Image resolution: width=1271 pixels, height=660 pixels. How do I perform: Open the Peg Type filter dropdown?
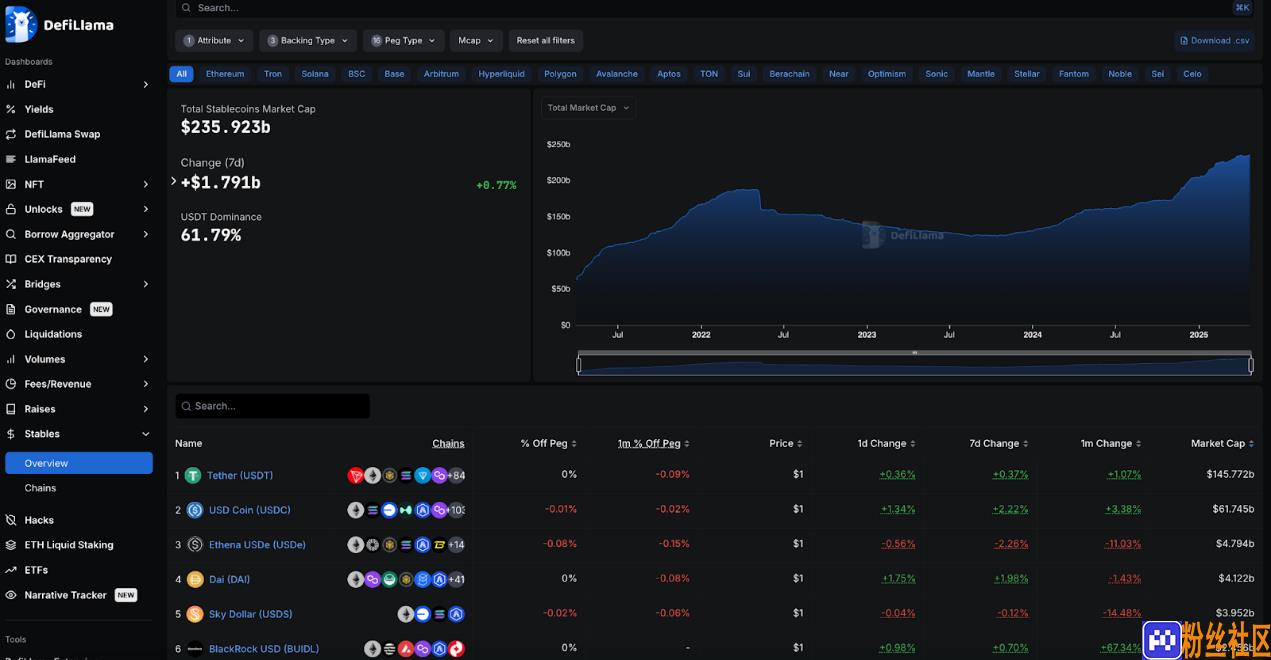(404, 40)
